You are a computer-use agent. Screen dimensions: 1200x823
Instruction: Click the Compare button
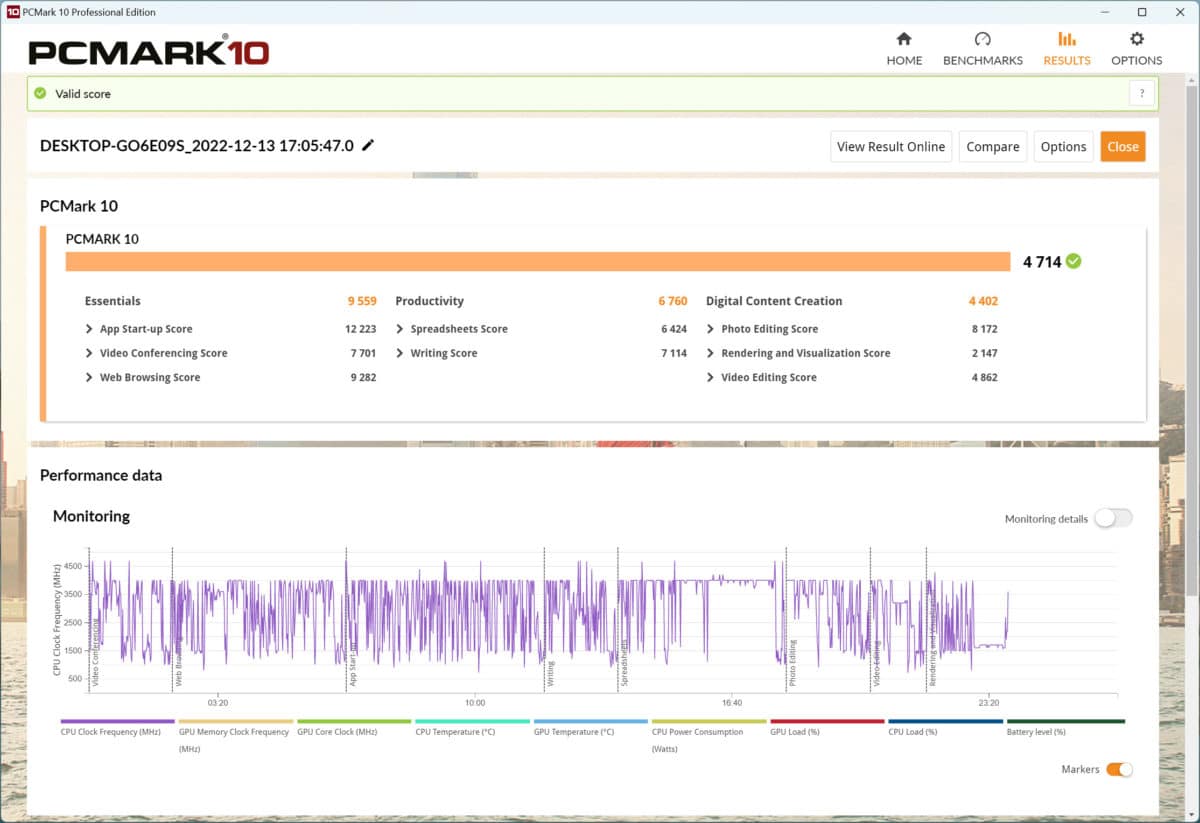[x=993, y=146]
